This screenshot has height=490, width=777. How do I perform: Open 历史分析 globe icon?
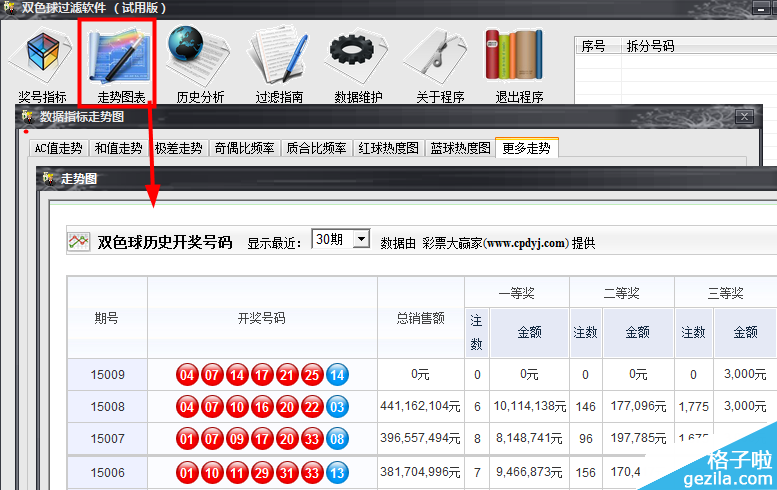click(x=200, y=58)
